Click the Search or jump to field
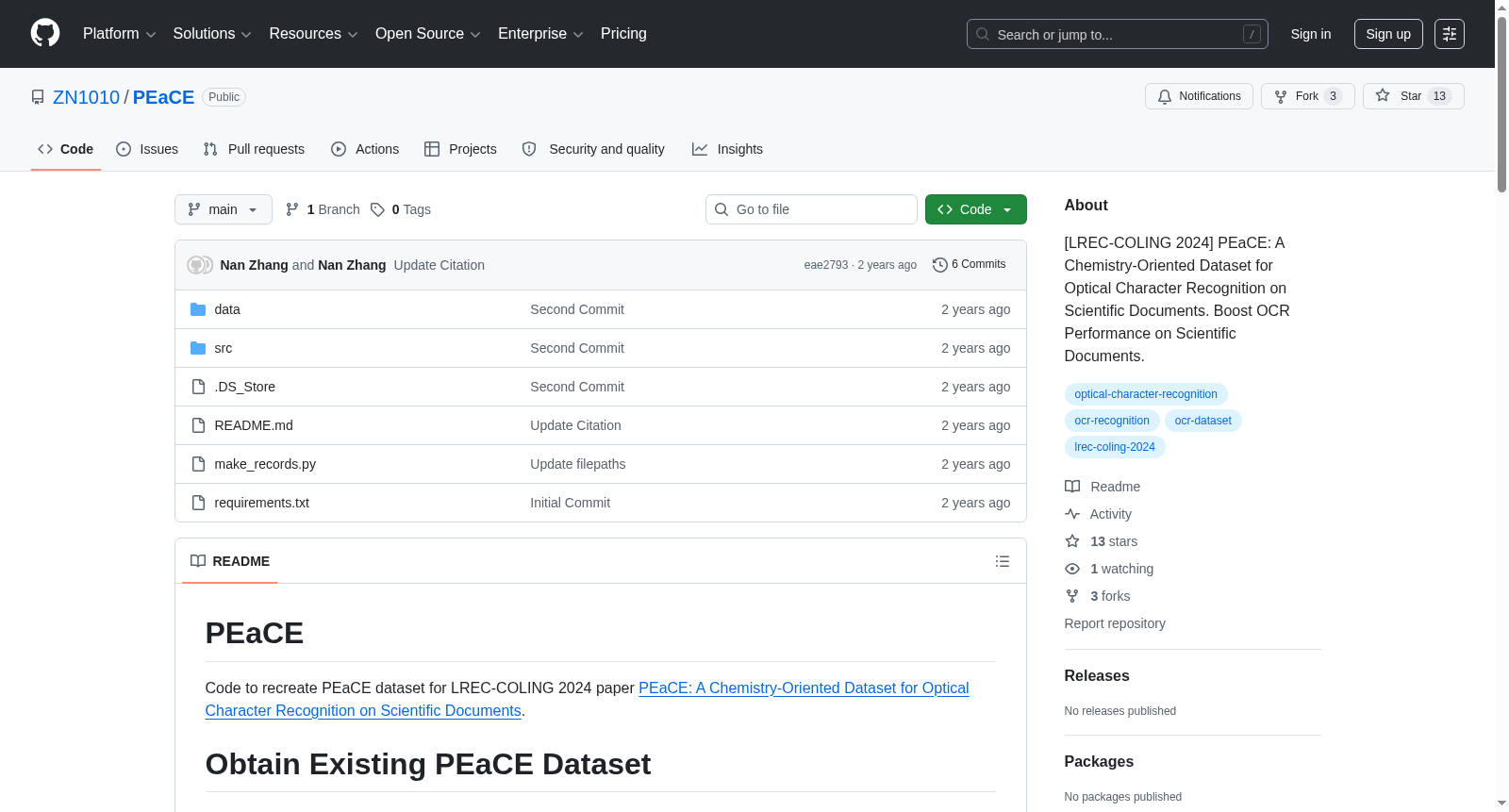Viewport: 1509px width, 812px height. (1118, 34)
